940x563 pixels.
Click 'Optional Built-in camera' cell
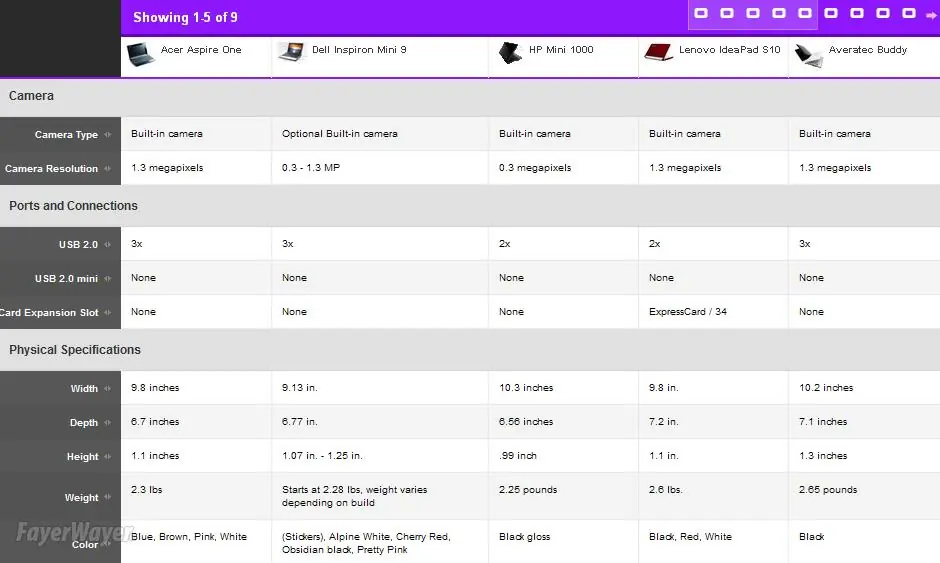tap(339, 134)
